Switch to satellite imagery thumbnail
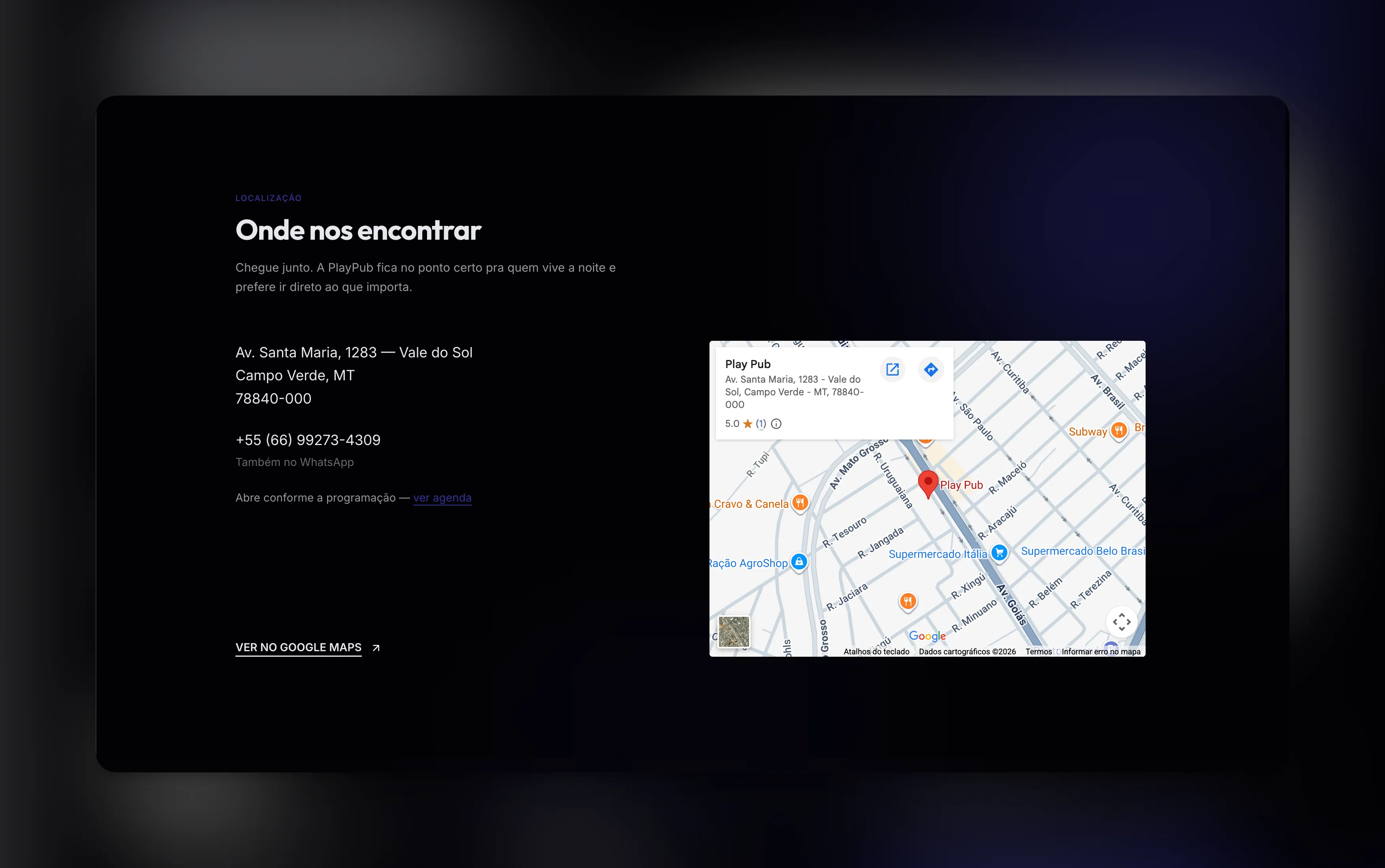This screenshot has width=1385, height=868. coord(734,631)
